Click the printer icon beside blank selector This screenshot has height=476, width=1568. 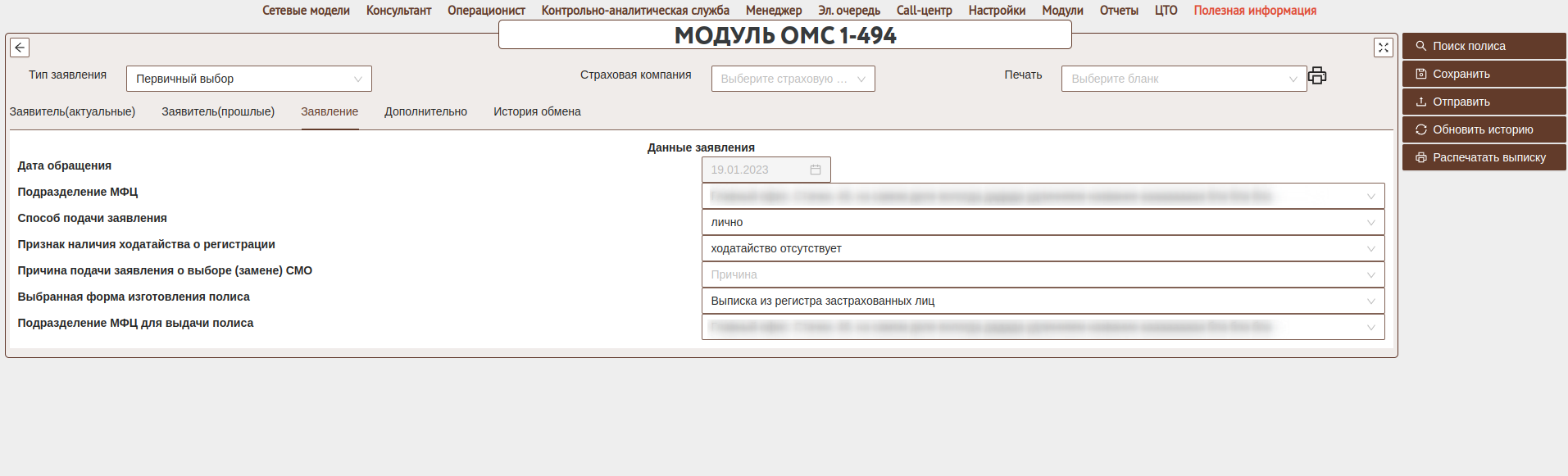1317,76
